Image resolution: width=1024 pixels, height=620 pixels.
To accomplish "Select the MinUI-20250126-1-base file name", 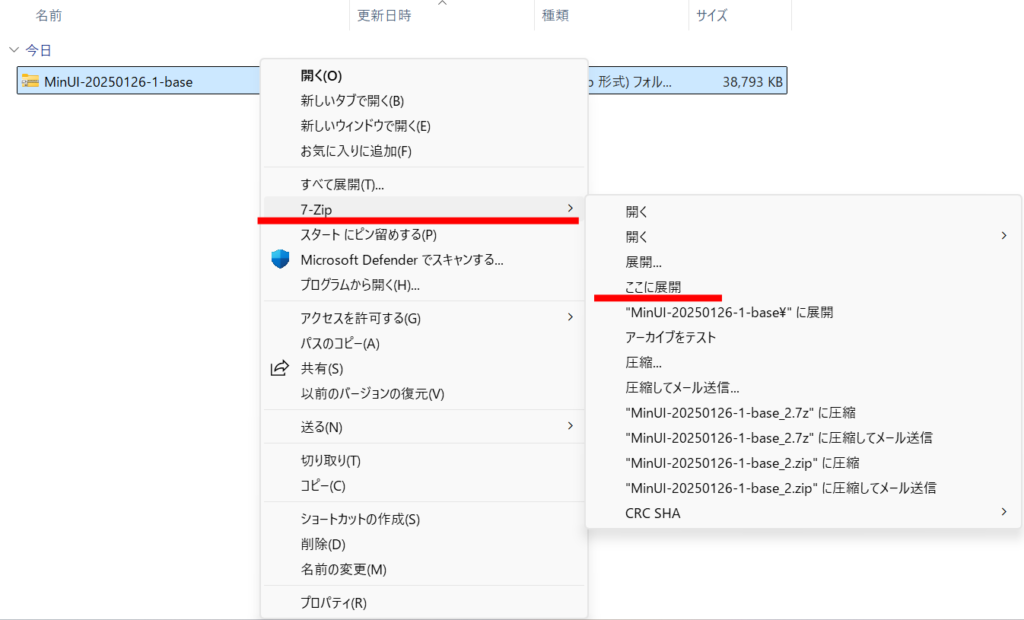I will (x=118, y=82).
